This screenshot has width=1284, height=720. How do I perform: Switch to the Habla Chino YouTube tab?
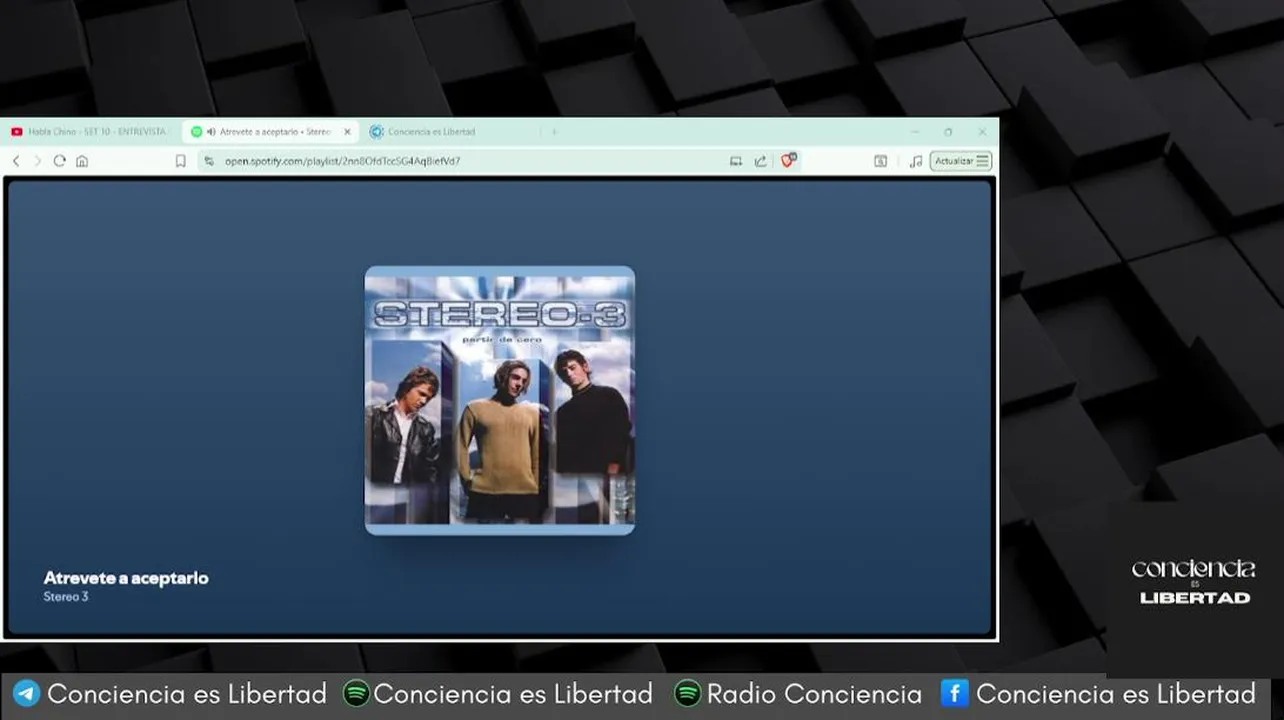click(90, 132)
